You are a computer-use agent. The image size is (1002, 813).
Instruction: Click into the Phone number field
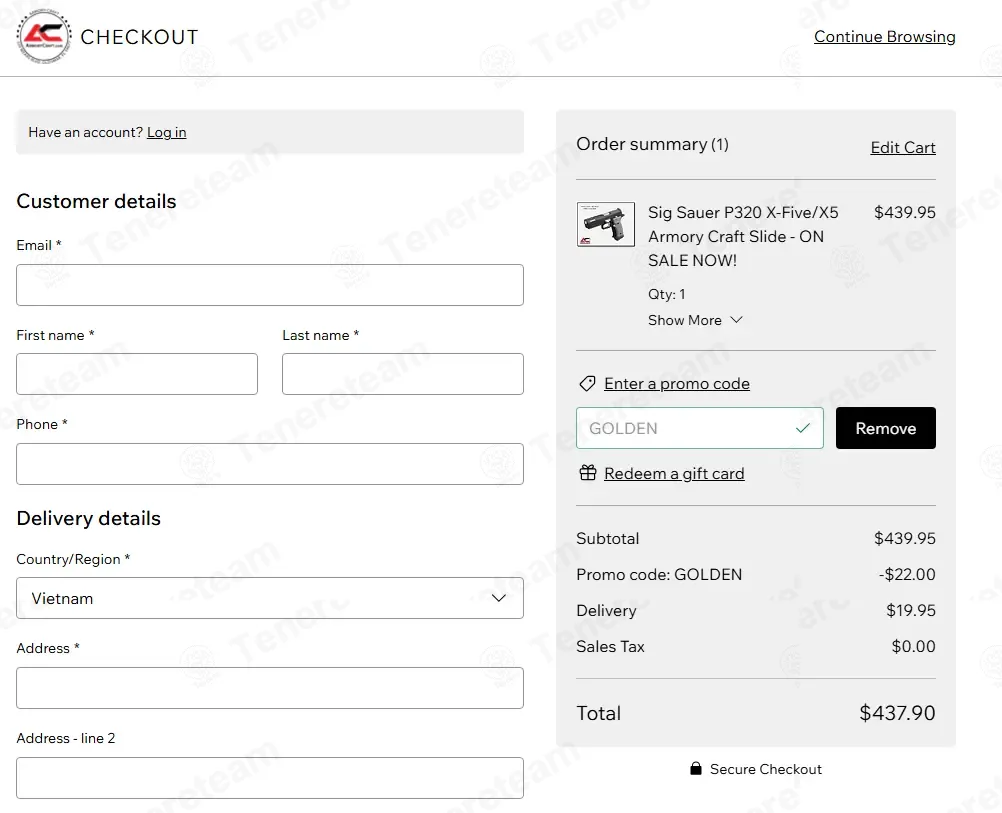point(269,464)
